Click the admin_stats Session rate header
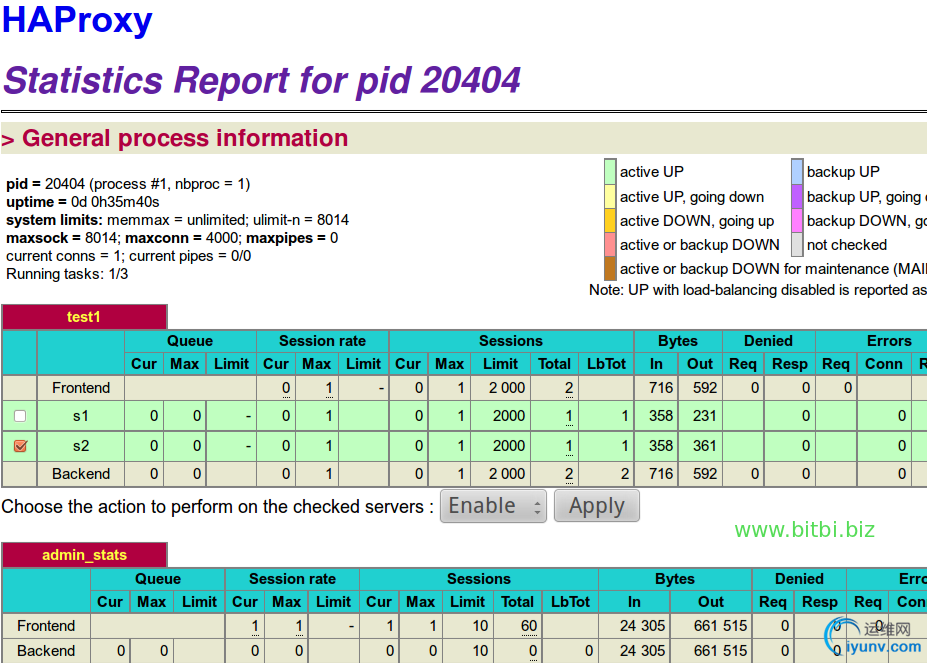Image resolution: width=927 pixels, height=663 pixels. click(x=292, y=578)
